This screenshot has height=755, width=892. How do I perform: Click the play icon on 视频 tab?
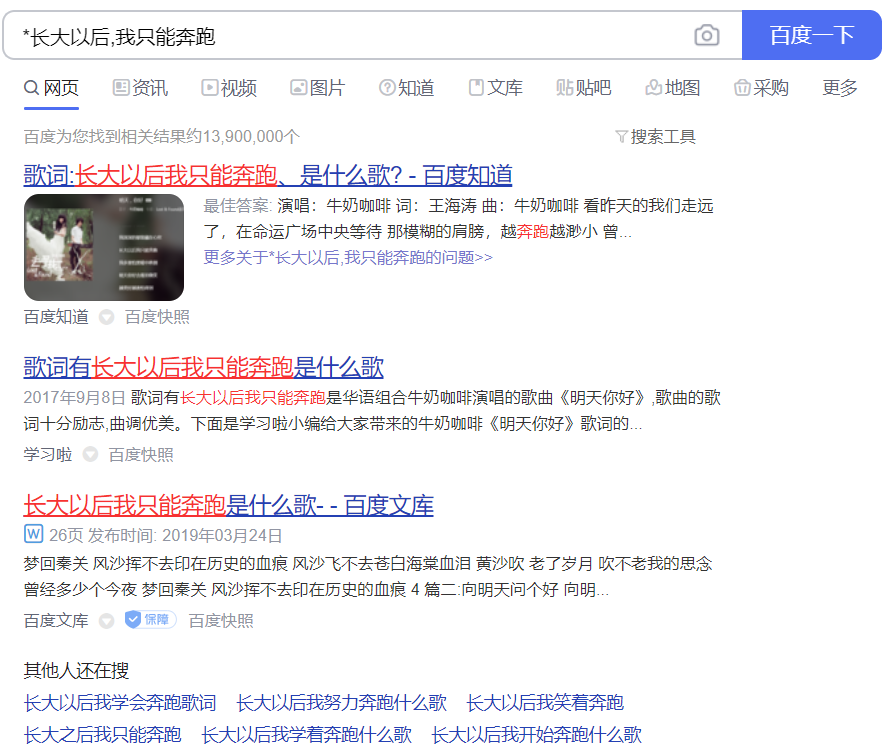(209, 88)
